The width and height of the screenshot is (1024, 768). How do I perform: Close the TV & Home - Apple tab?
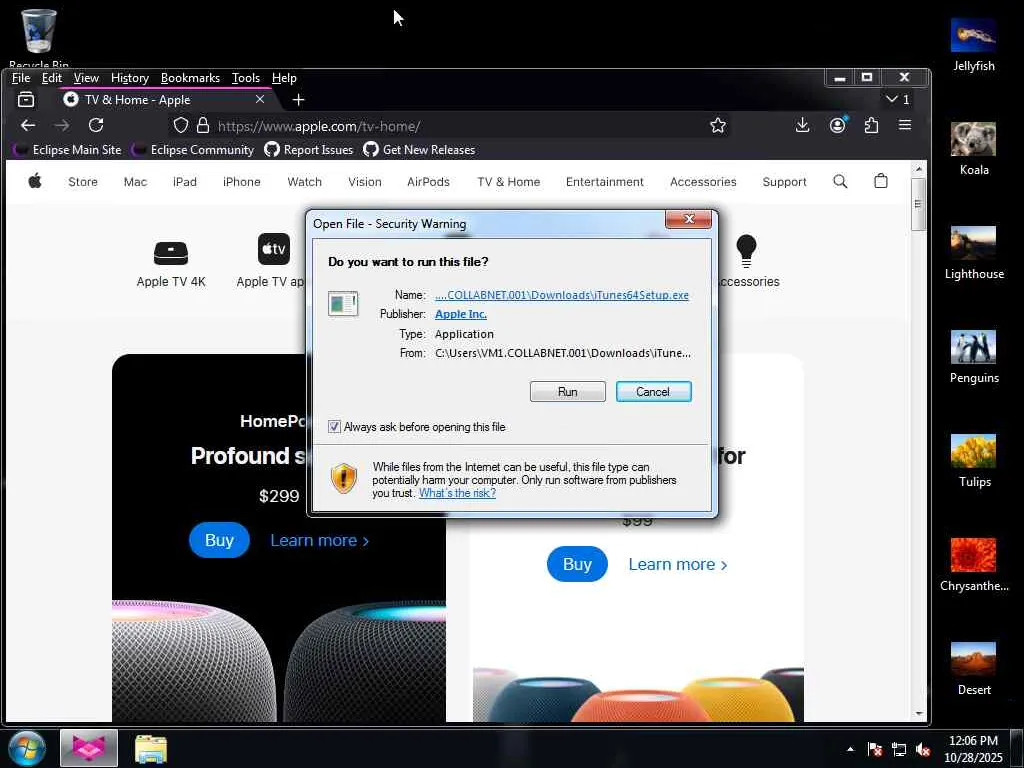[x=260, y=99]
